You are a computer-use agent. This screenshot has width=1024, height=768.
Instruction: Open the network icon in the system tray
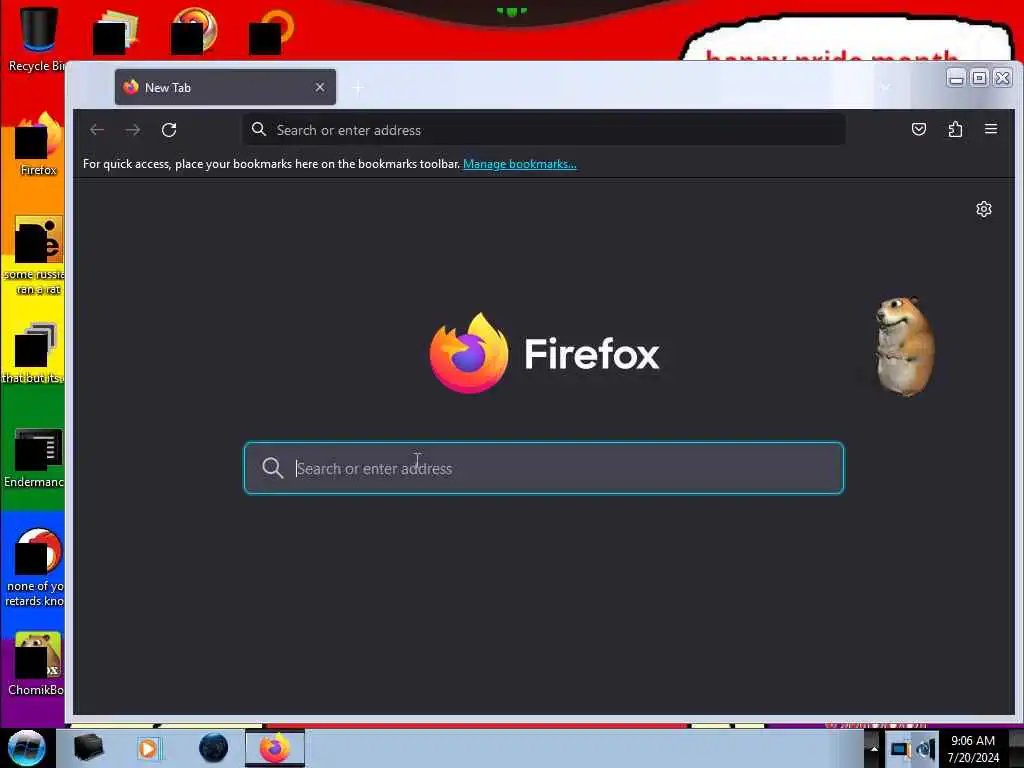click(x=900, y=749)
